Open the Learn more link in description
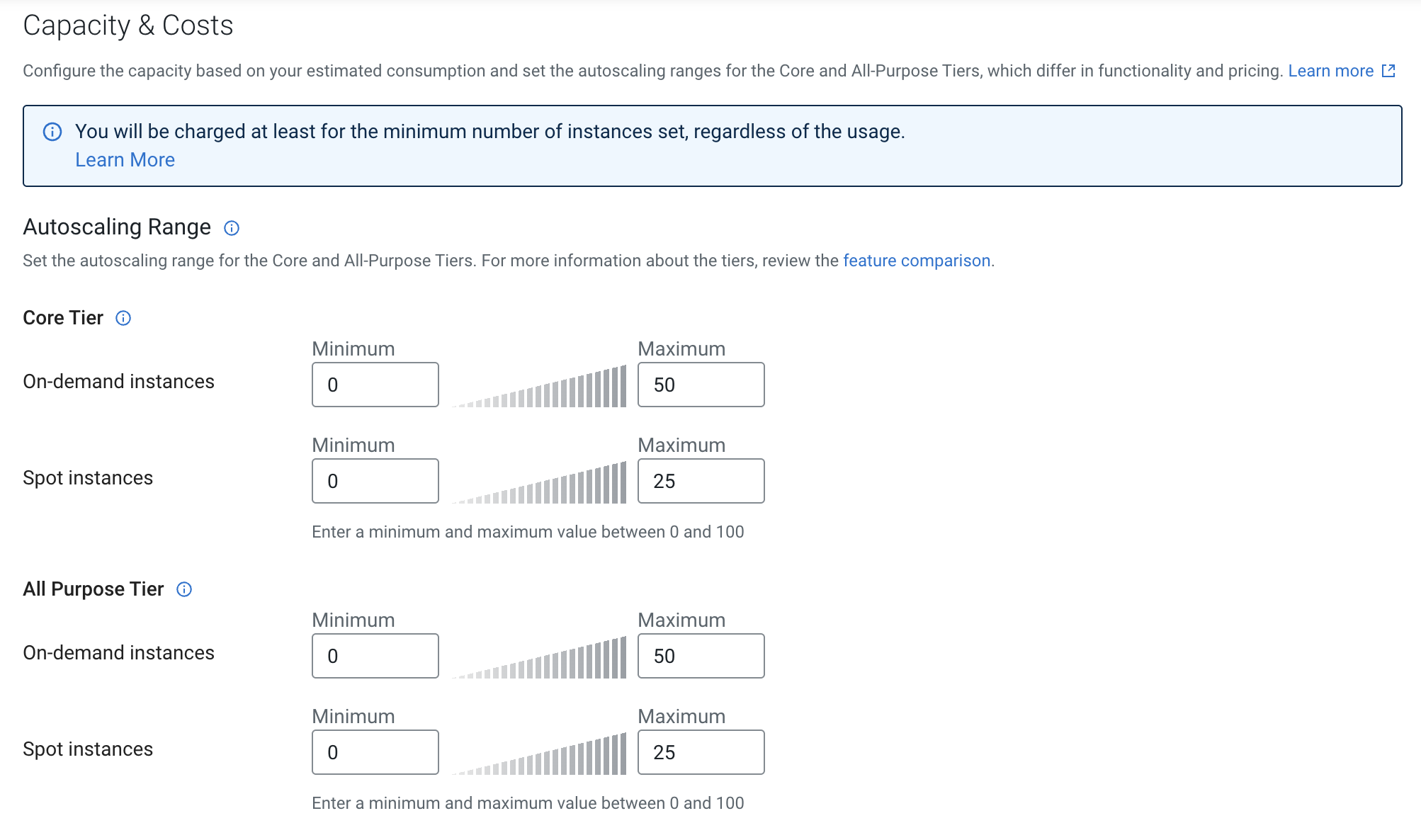1421x840 pixels. coord(1330,71)
